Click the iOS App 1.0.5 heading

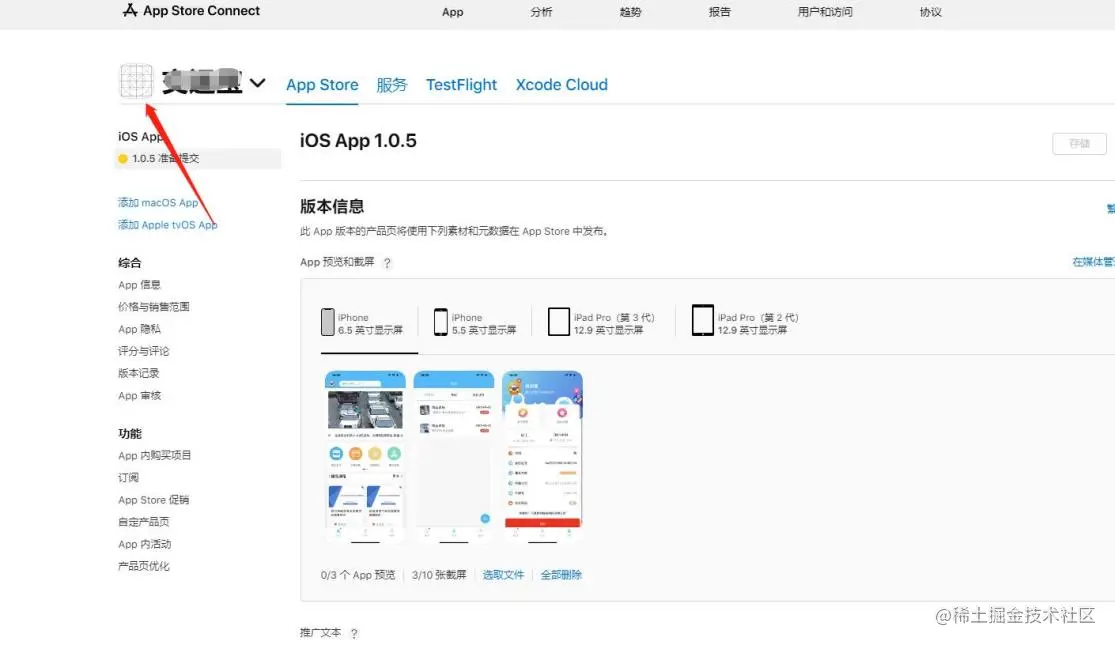[358, 141]
